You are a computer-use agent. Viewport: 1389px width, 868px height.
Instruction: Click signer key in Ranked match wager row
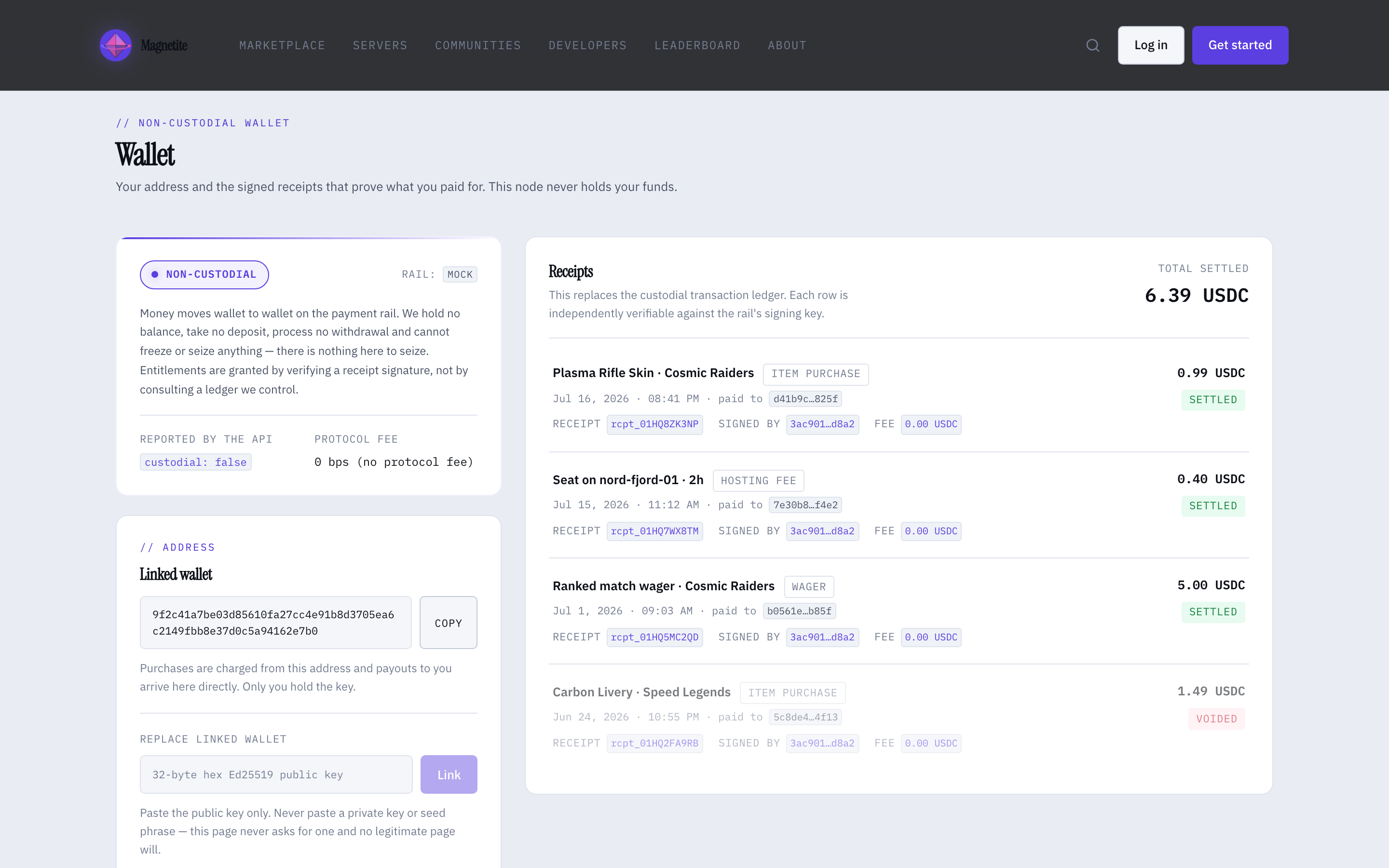coord(822,637)
